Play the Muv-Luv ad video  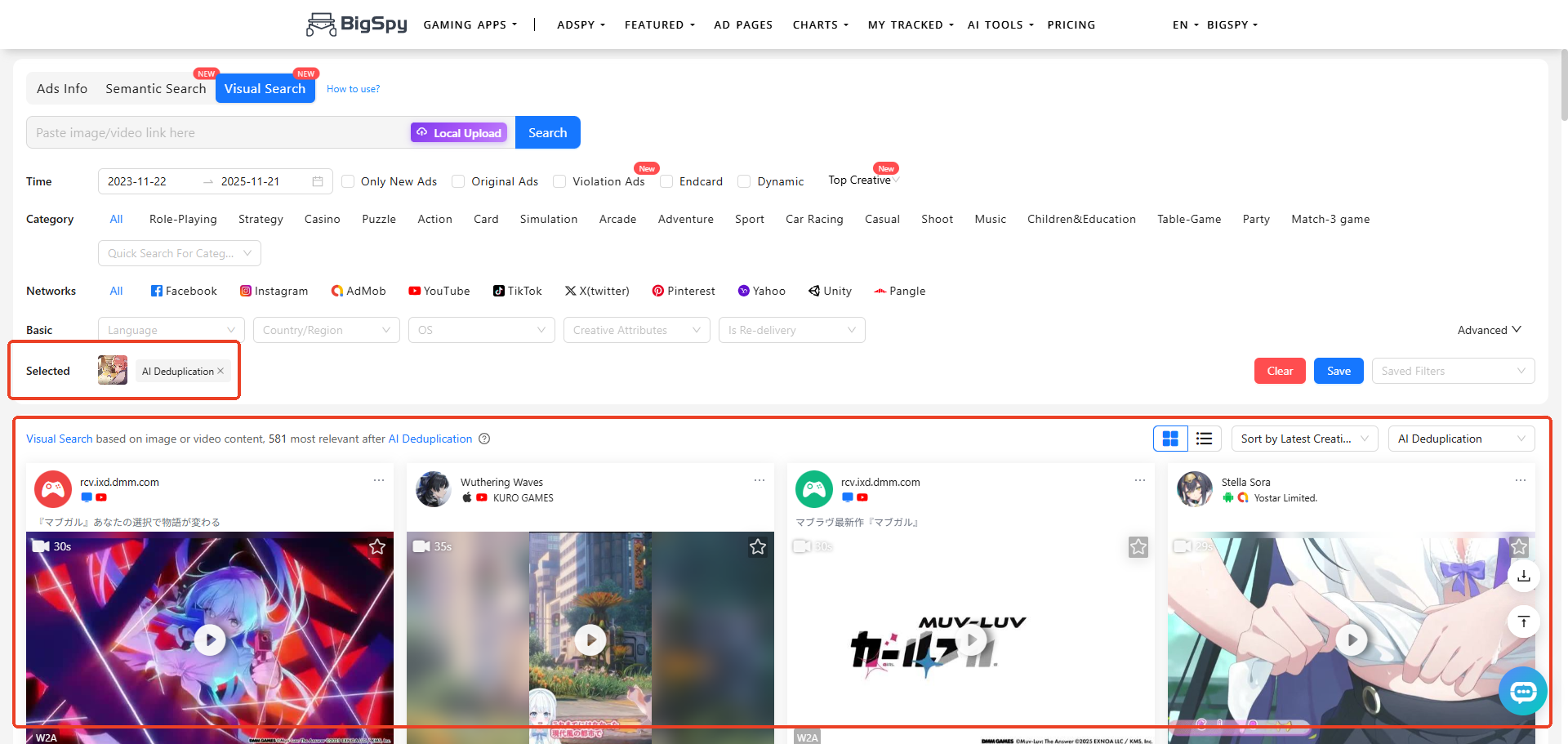(971, 640)
